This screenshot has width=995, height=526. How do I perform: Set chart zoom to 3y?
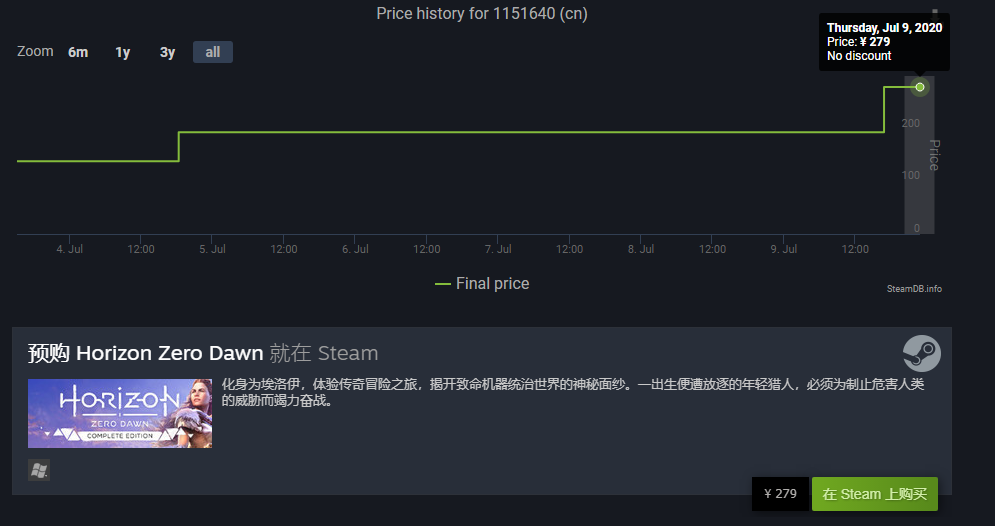pyautogui.click(x=168, y=52)
